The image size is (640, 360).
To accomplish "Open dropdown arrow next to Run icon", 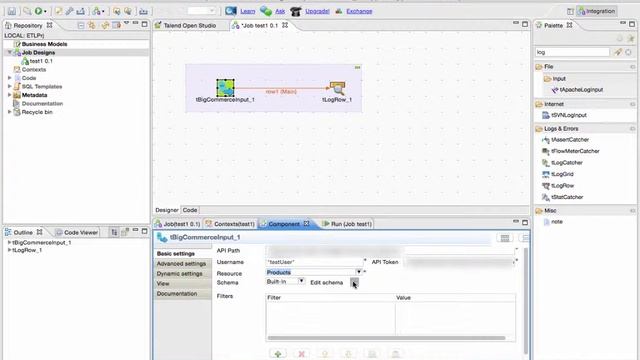I will click(45, 12).
